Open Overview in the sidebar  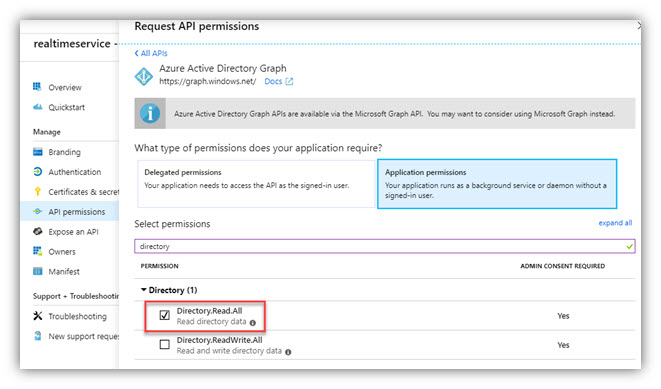point(65,87)
